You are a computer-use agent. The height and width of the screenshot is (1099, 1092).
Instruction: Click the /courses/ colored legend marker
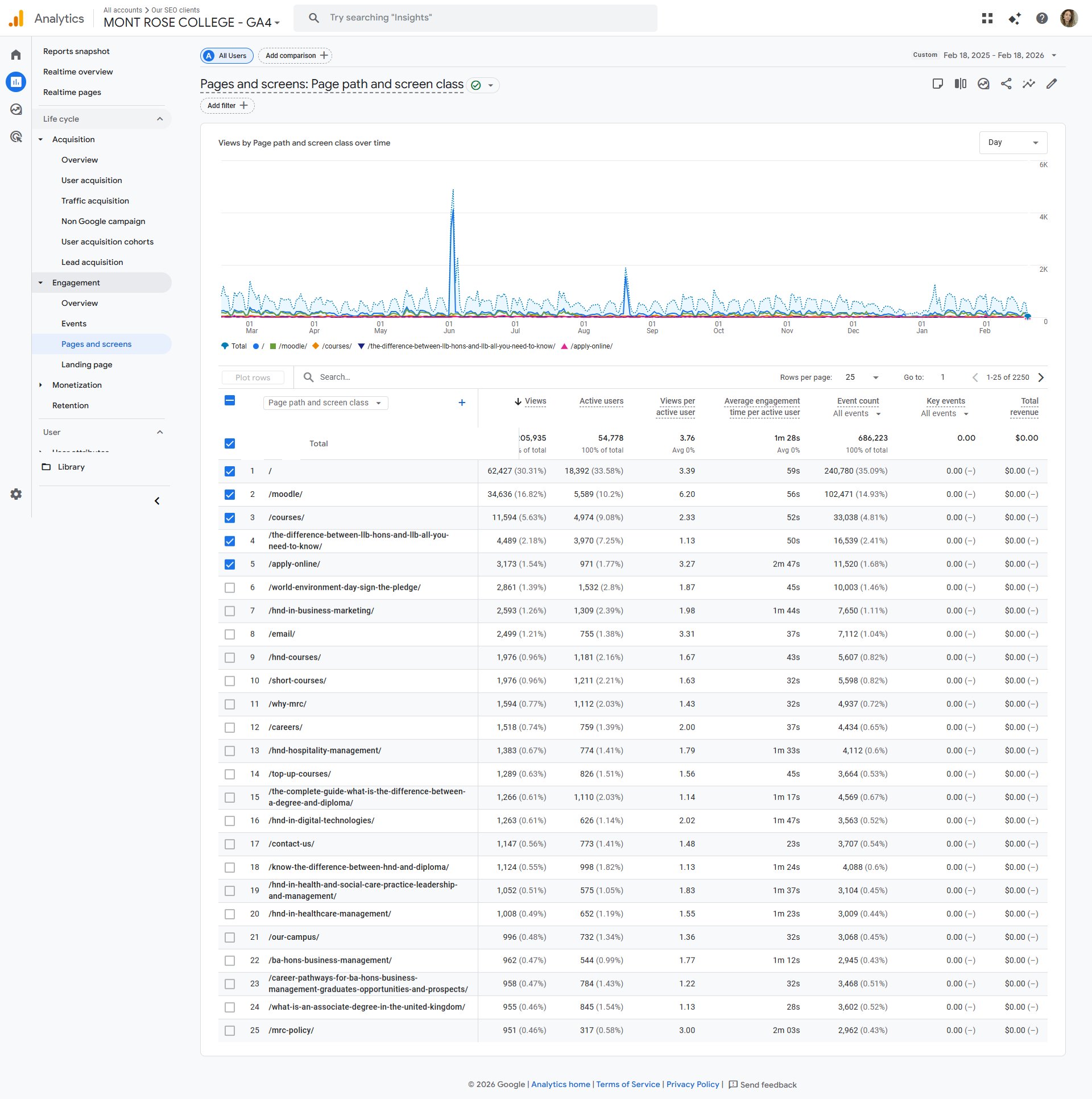click(x=316, y=346)
